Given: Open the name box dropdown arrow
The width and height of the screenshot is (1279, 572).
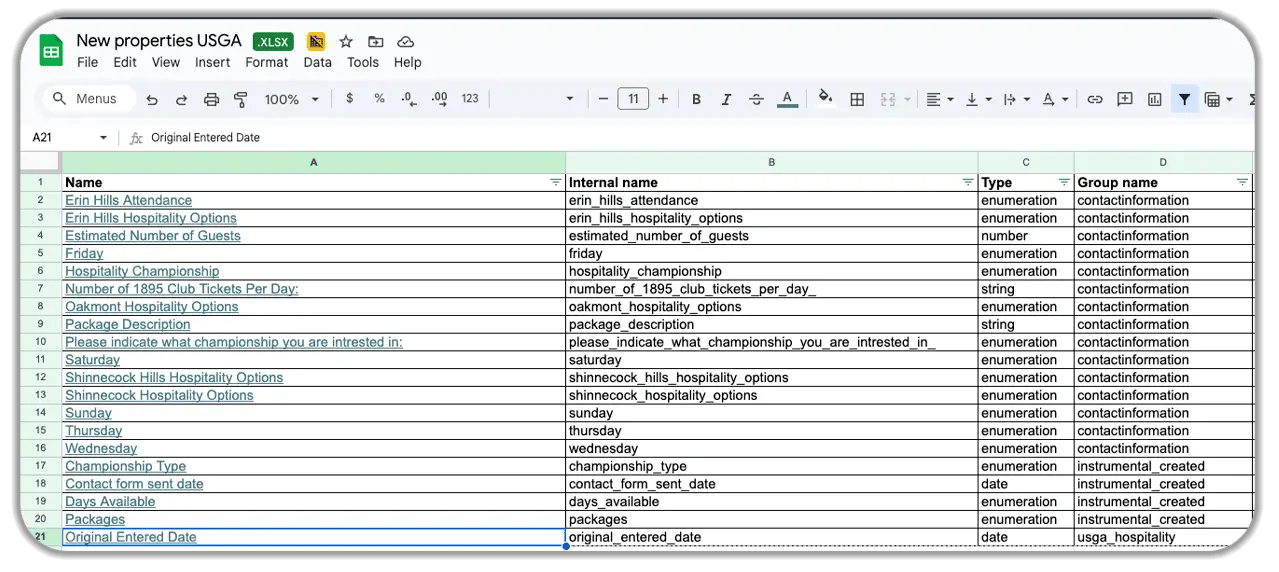Looking at the screenshot, I should [103, 138].
